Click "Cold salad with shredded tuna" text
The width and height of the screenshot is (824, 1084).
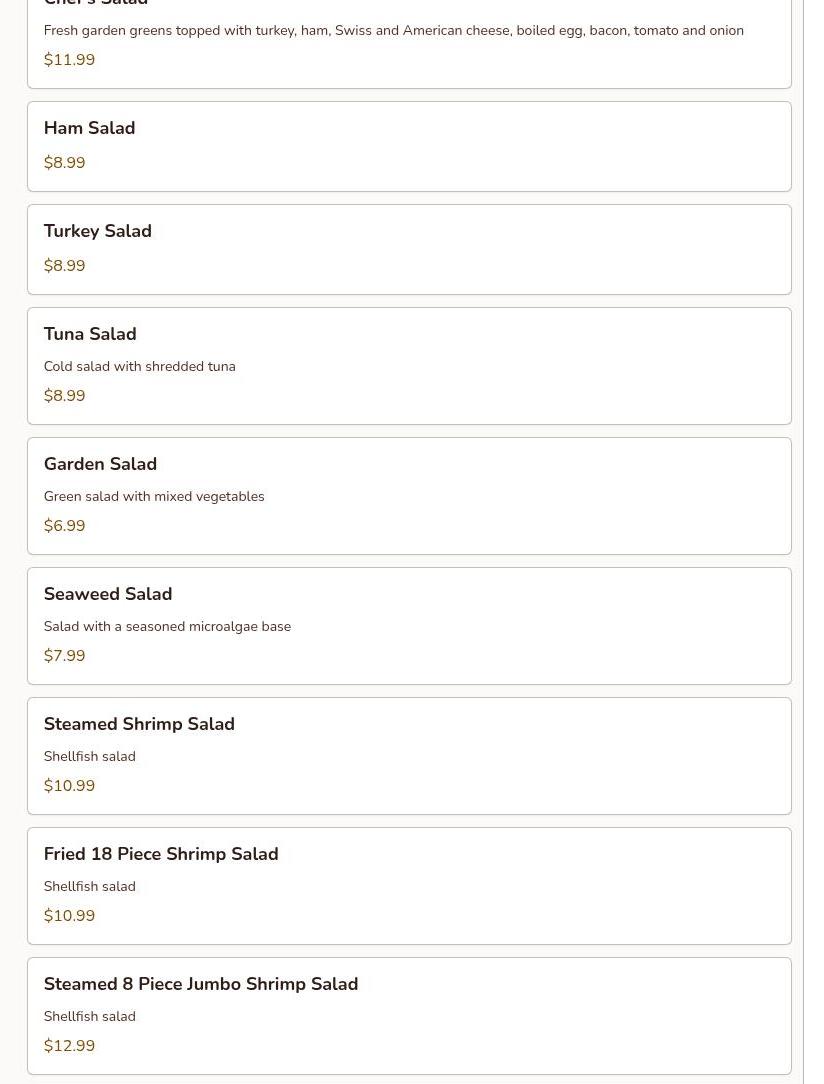(x=139, y=367)
